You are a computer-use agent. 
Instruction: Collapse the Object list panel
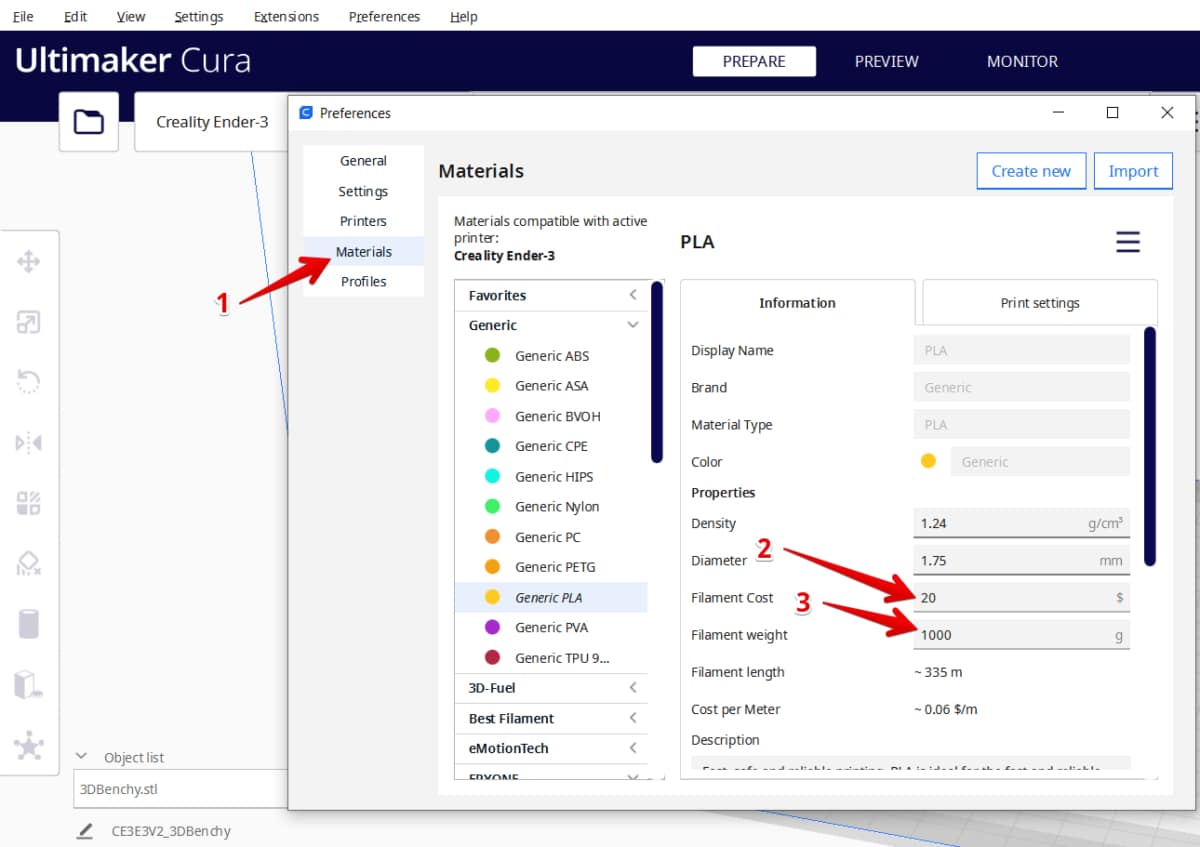82,757
